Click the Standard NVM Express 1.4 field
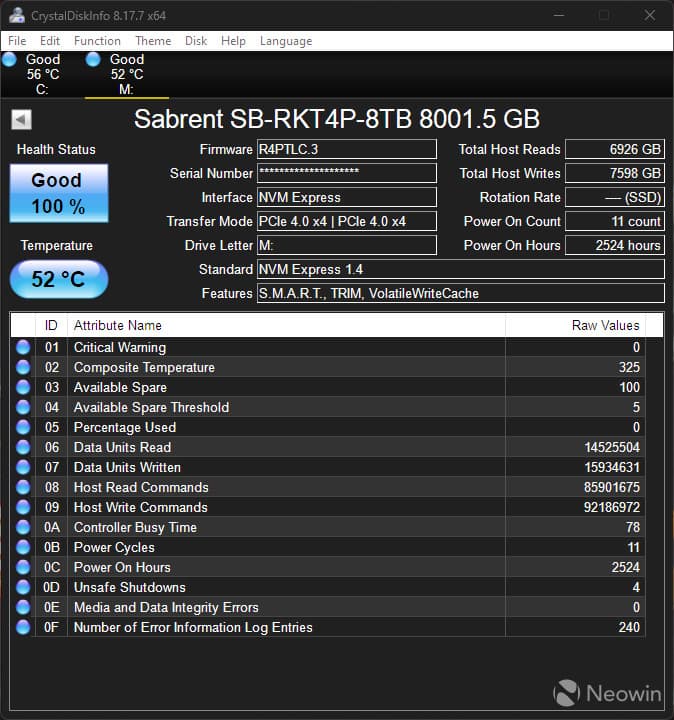Image resolution: width=674 pixels, height=720 pixels. [x=461, y=269]
